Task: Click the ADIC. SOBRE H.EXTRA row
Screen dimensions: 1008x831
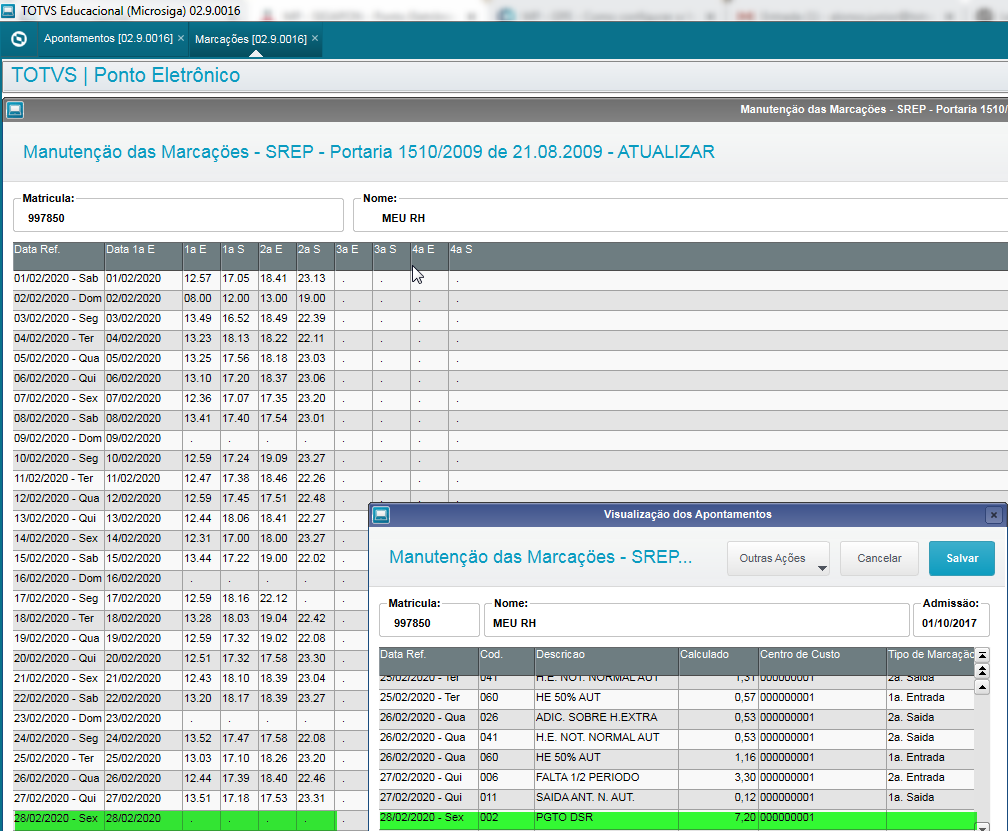Action: [x=676, y=718]
